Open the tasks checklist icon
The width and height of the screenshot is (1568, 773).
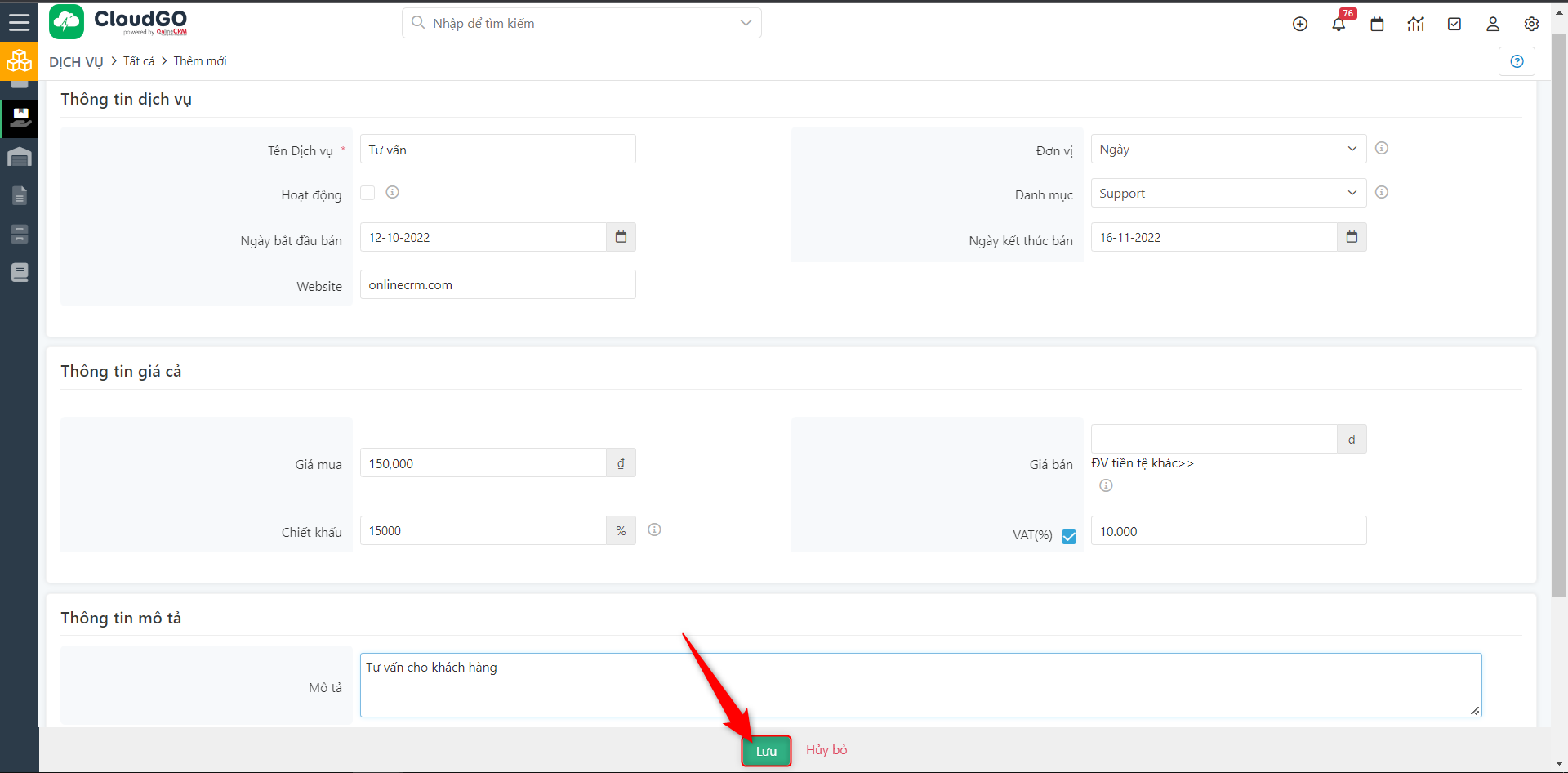[x=1454, y=24]
